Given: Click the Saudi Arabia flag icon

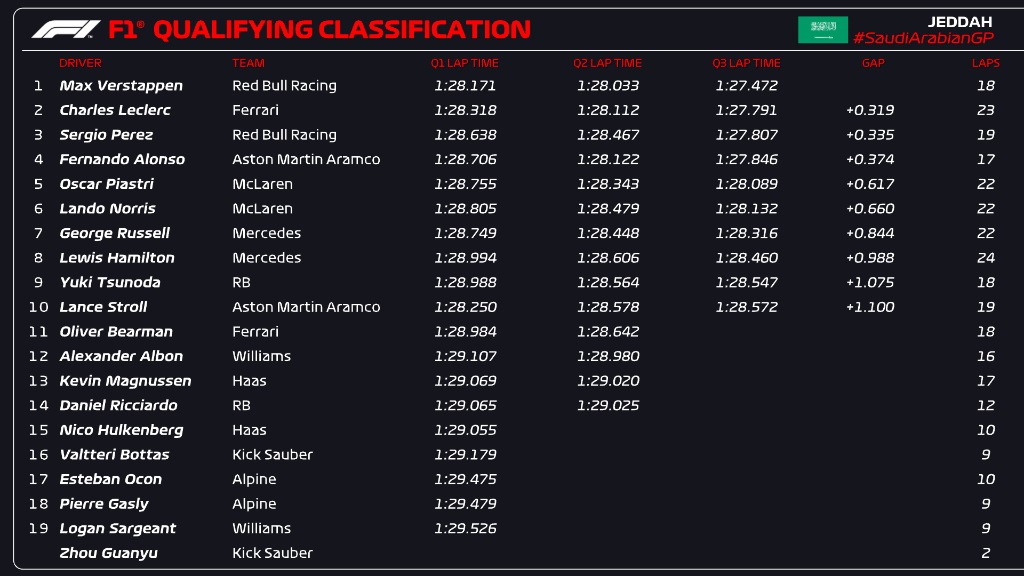Looking at the screenshot, I should 823,29.
